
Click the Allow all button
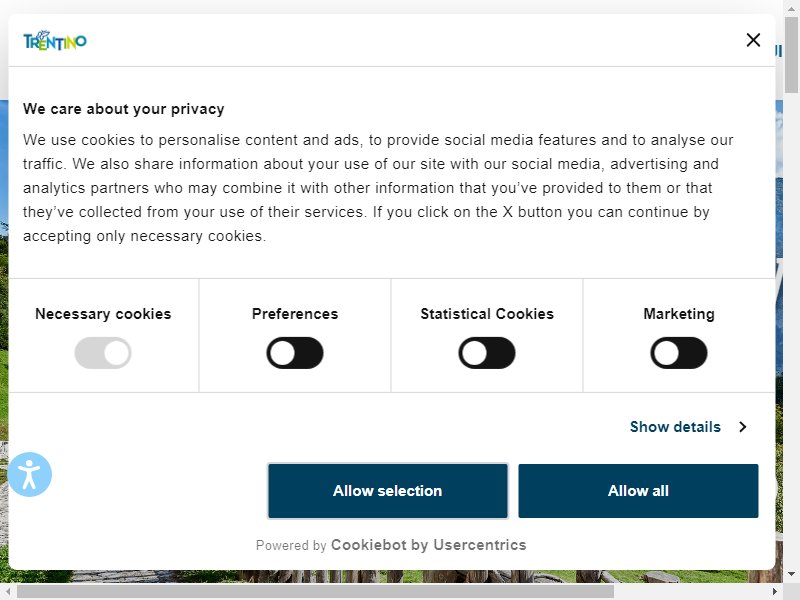point(638,491)
